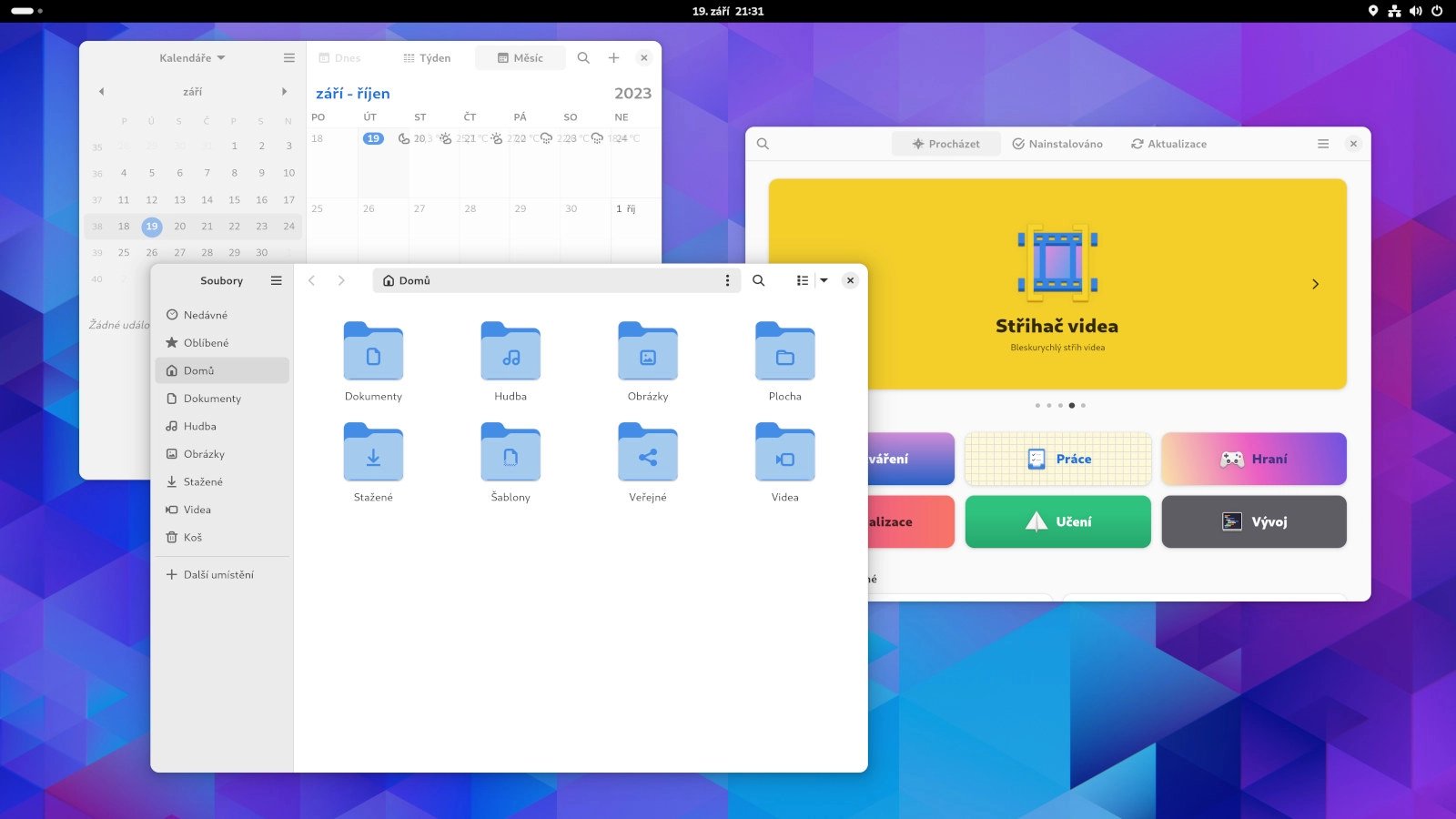This screenshot has height=819, width=1456.
Task: Go to previous month in mini calendar
Action: point(102,91)
